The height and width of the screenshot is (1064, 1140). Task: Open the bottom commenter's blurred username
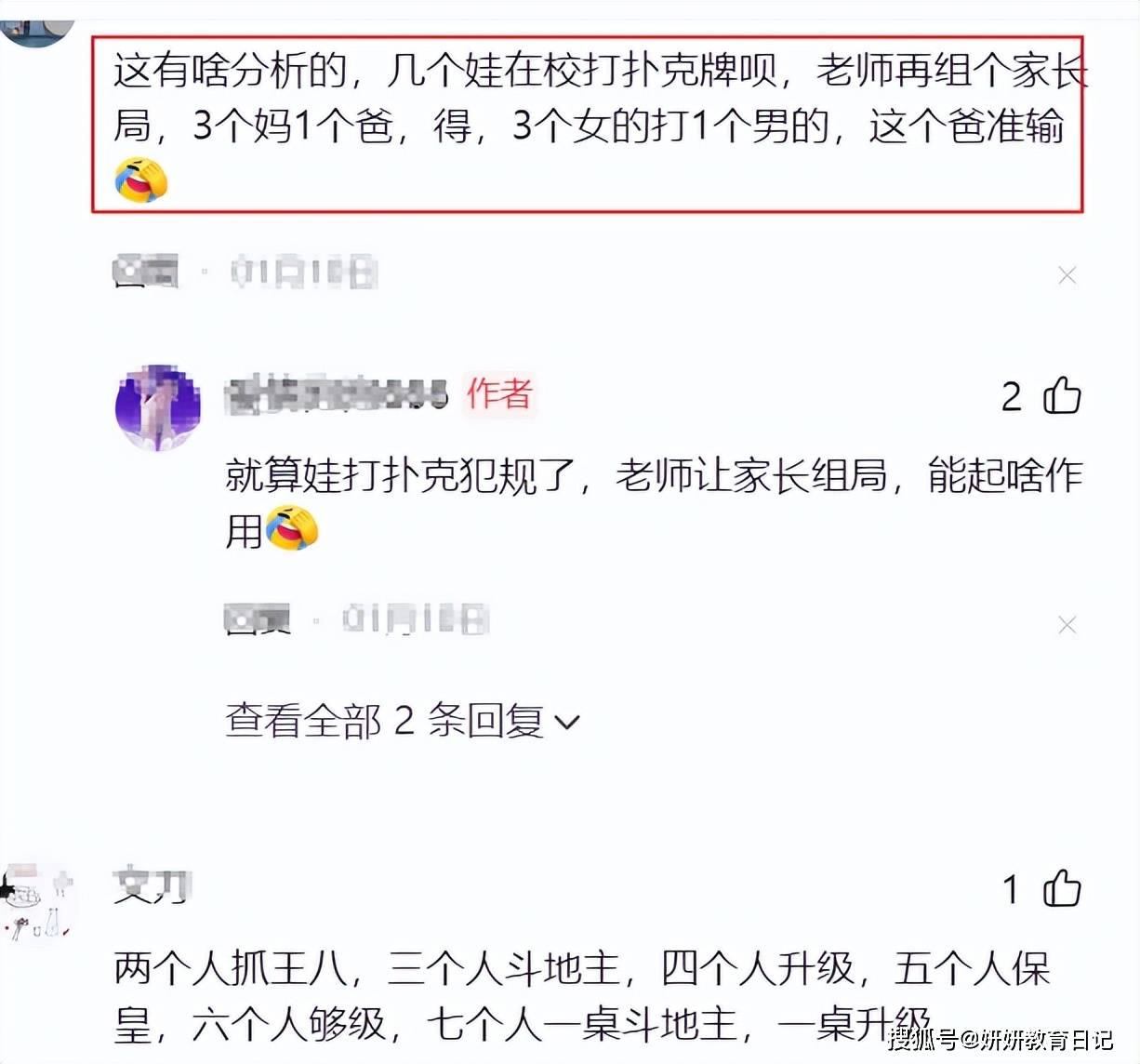(152, 886)
